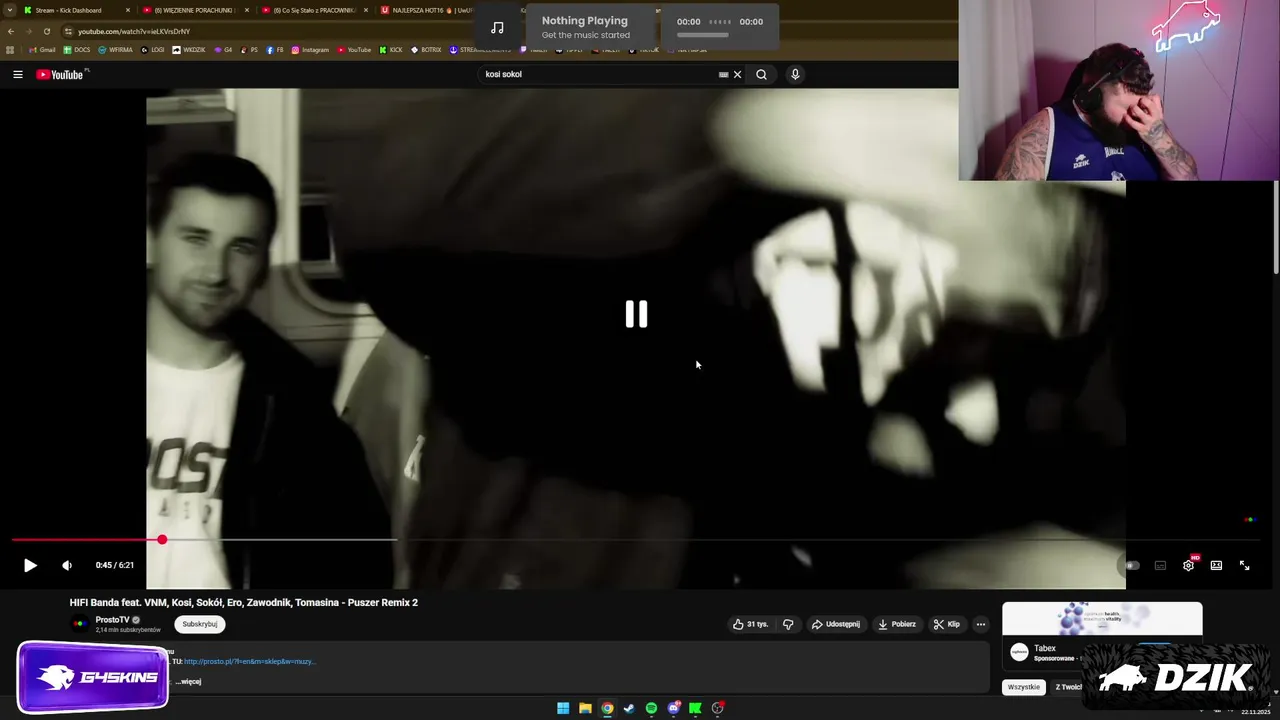The width and height of the screenshot is (1280, 720).
Task: Share the video via Udostępnij
Action: [x=835, y=624]
